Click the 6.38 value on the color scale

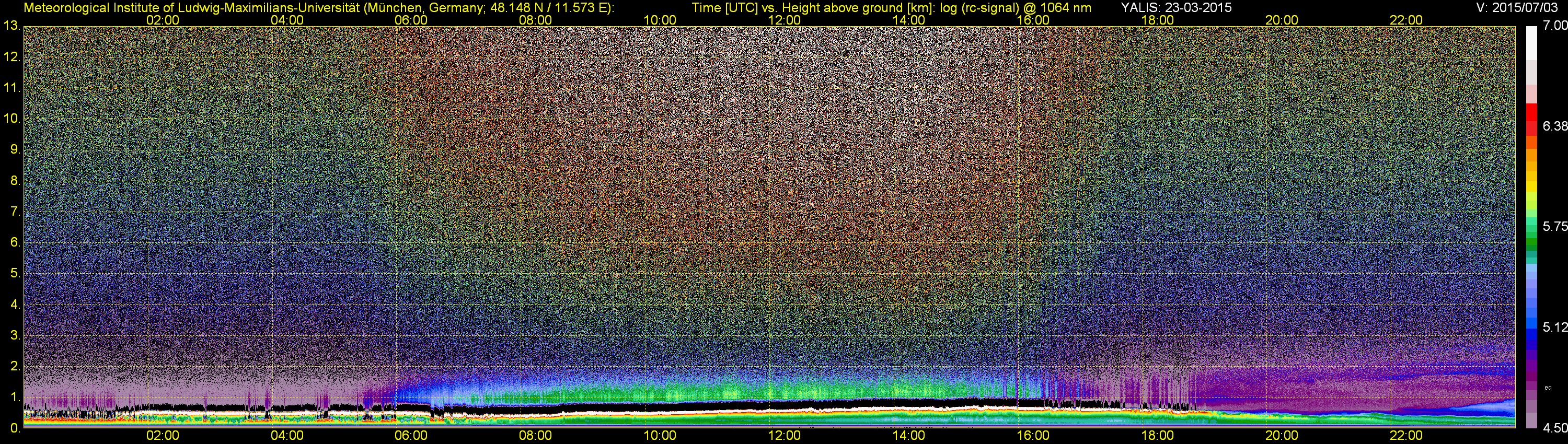(1554, 126)
